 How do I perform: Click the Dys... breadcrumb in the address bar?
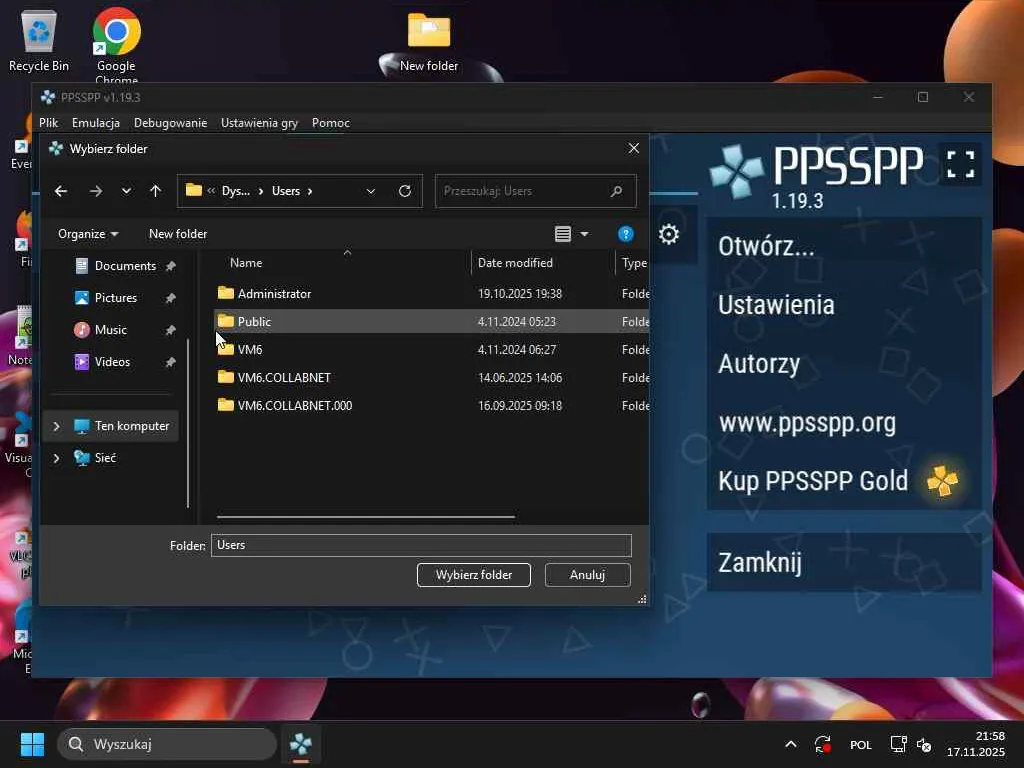236,191
